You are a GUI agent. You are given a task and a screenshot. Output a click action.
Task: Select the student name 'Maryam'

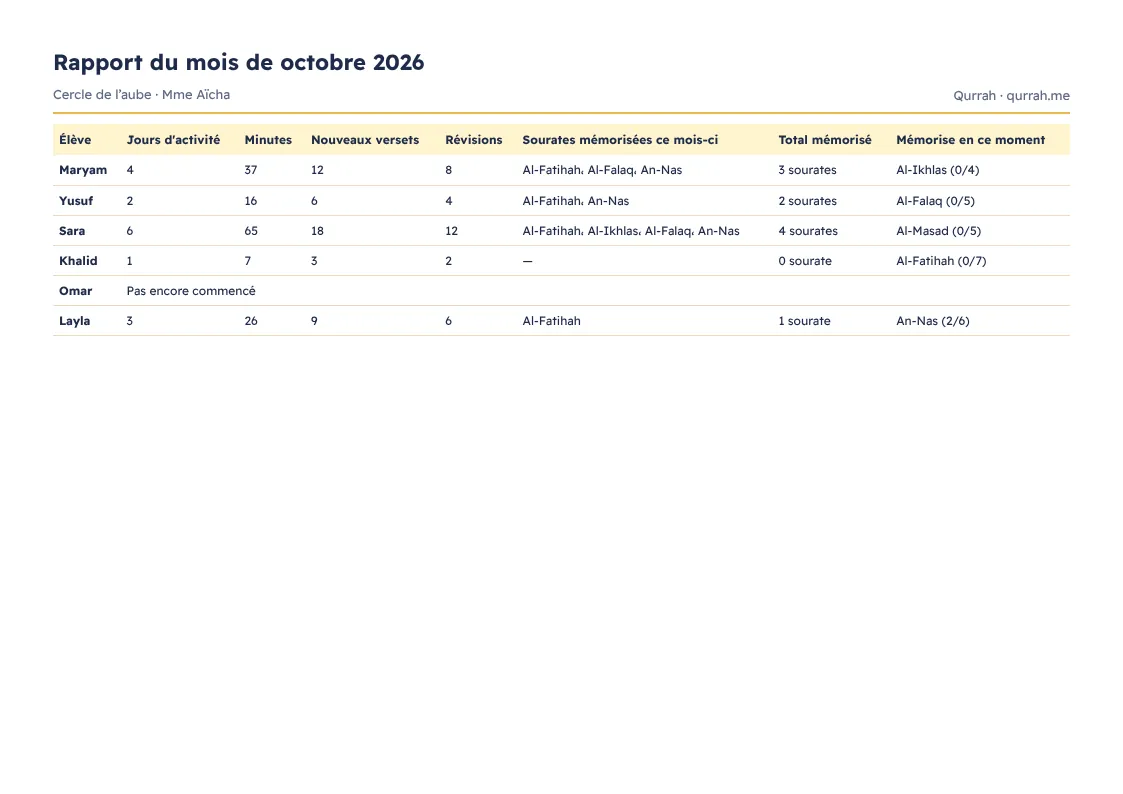(x=83, y=170)
